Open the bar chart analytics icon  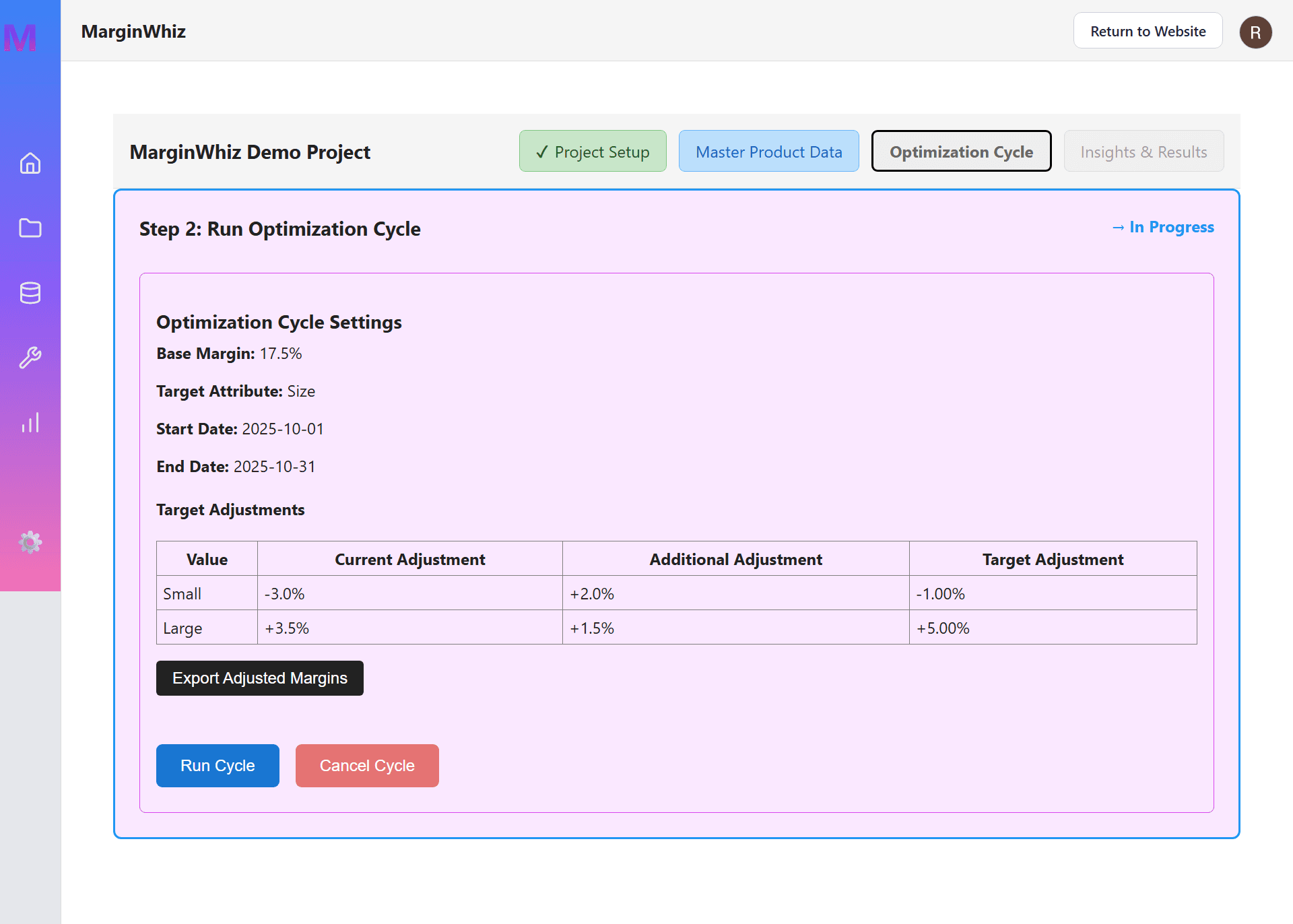30,422
